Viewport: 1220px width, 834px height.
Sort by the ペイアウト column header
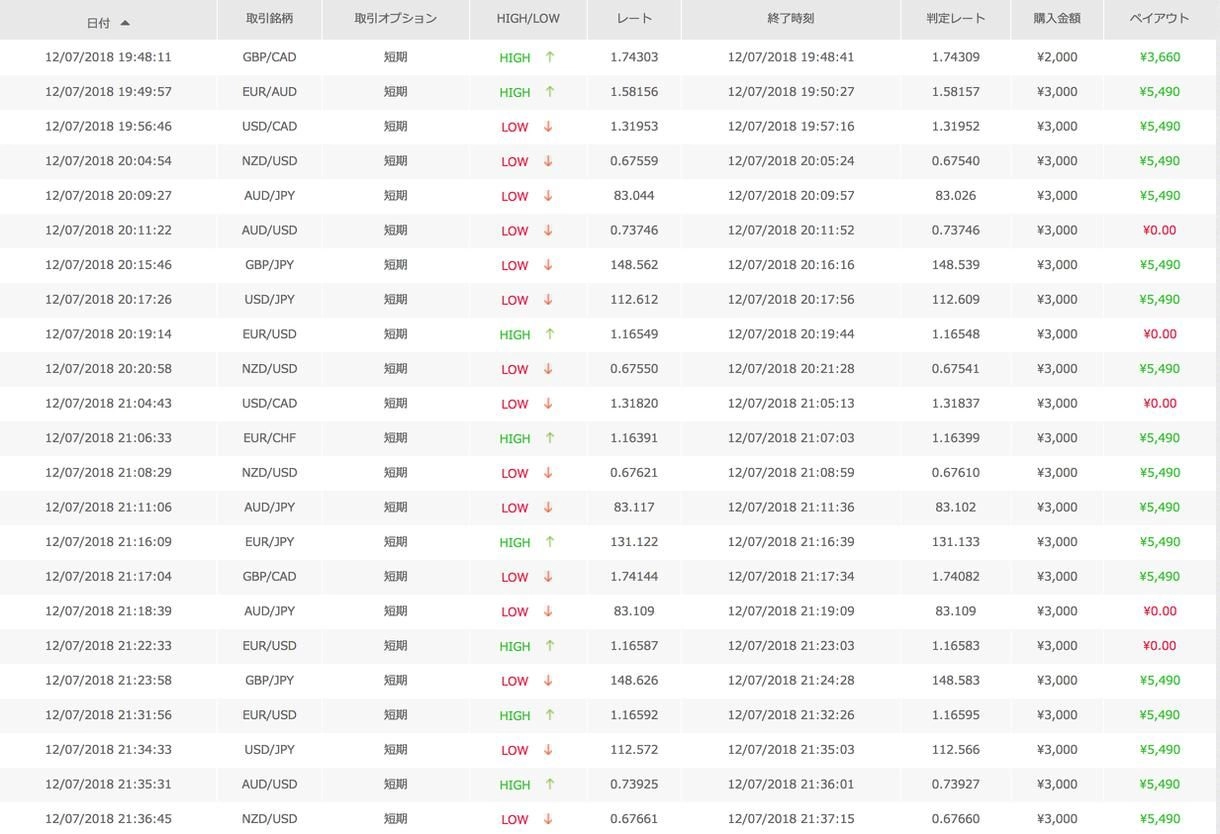tap(1159, 19)
